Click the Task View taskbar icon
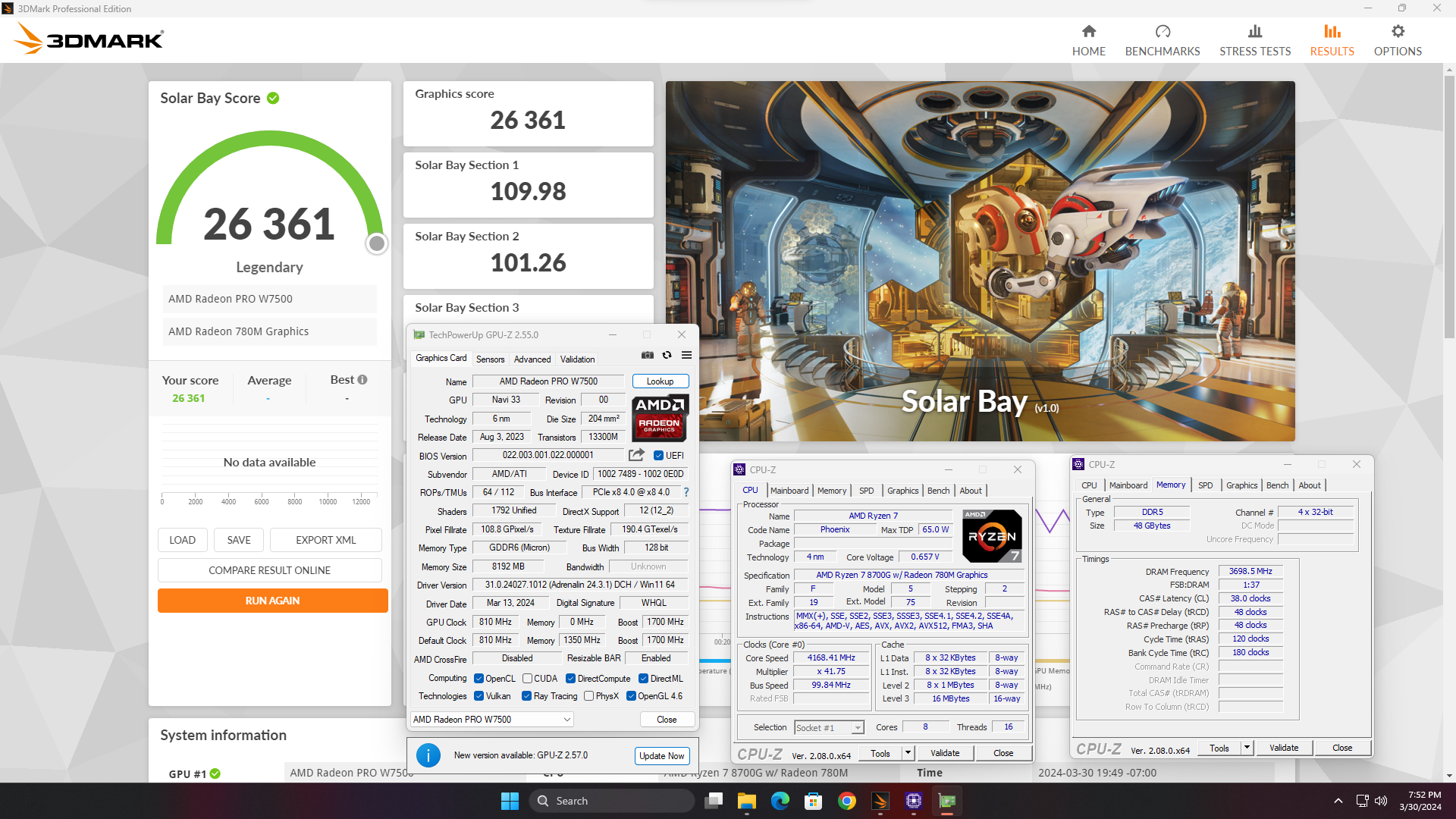 pyautogui.click(x=713, y=801)
